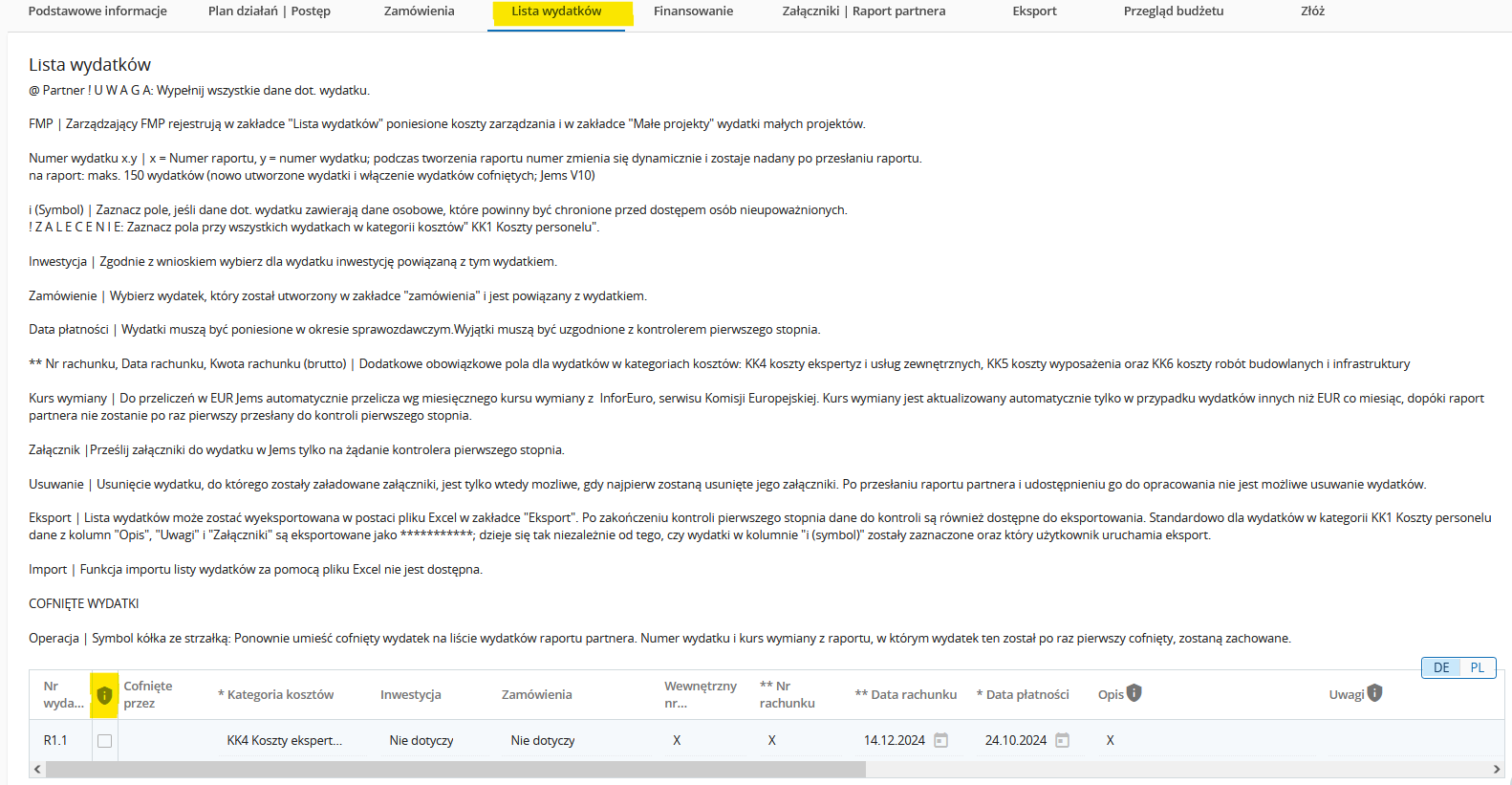Click the Opis column header label
1512x785 pixels.
point(1111,694)
